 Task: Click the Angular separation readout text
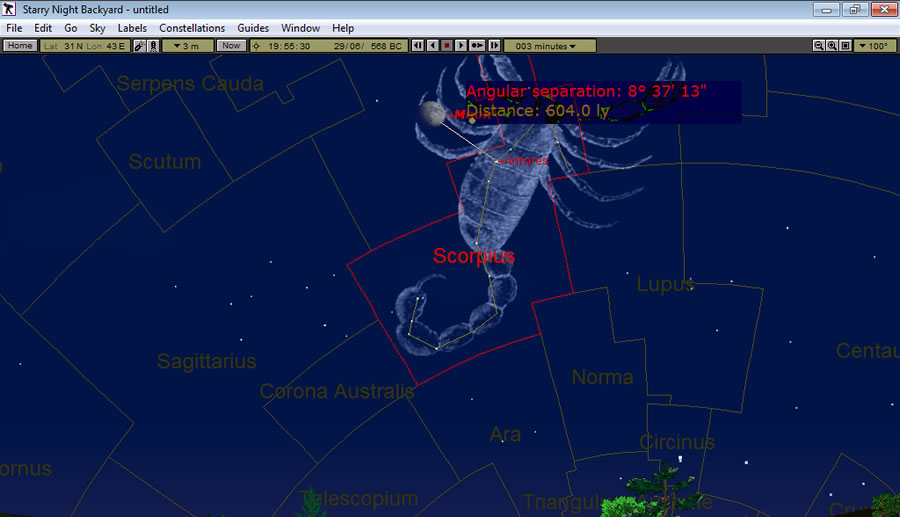(586, 91)
